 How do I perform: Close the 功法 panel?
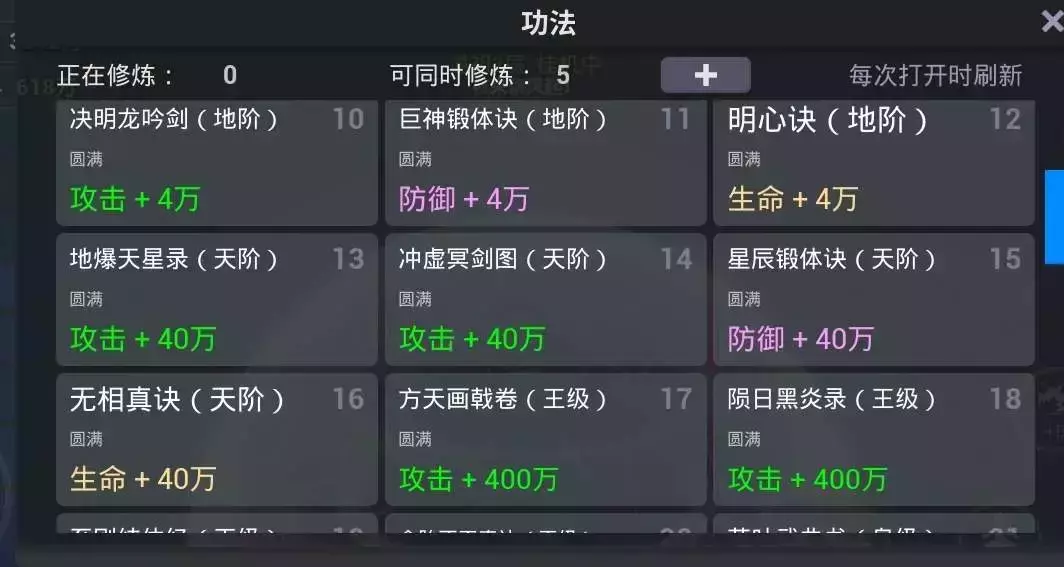click(x=1051, y=22)
